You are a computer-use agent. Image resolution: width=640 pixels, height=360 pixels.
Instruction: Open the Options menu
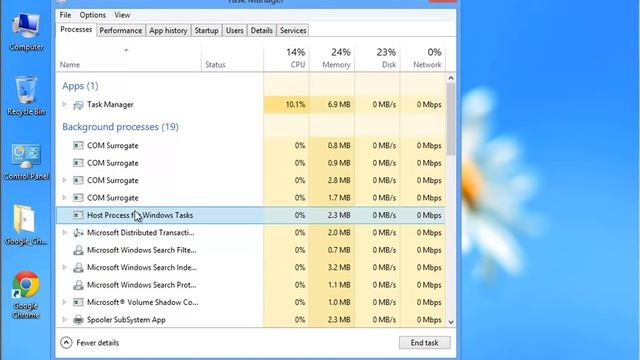[x=93, y=15]
